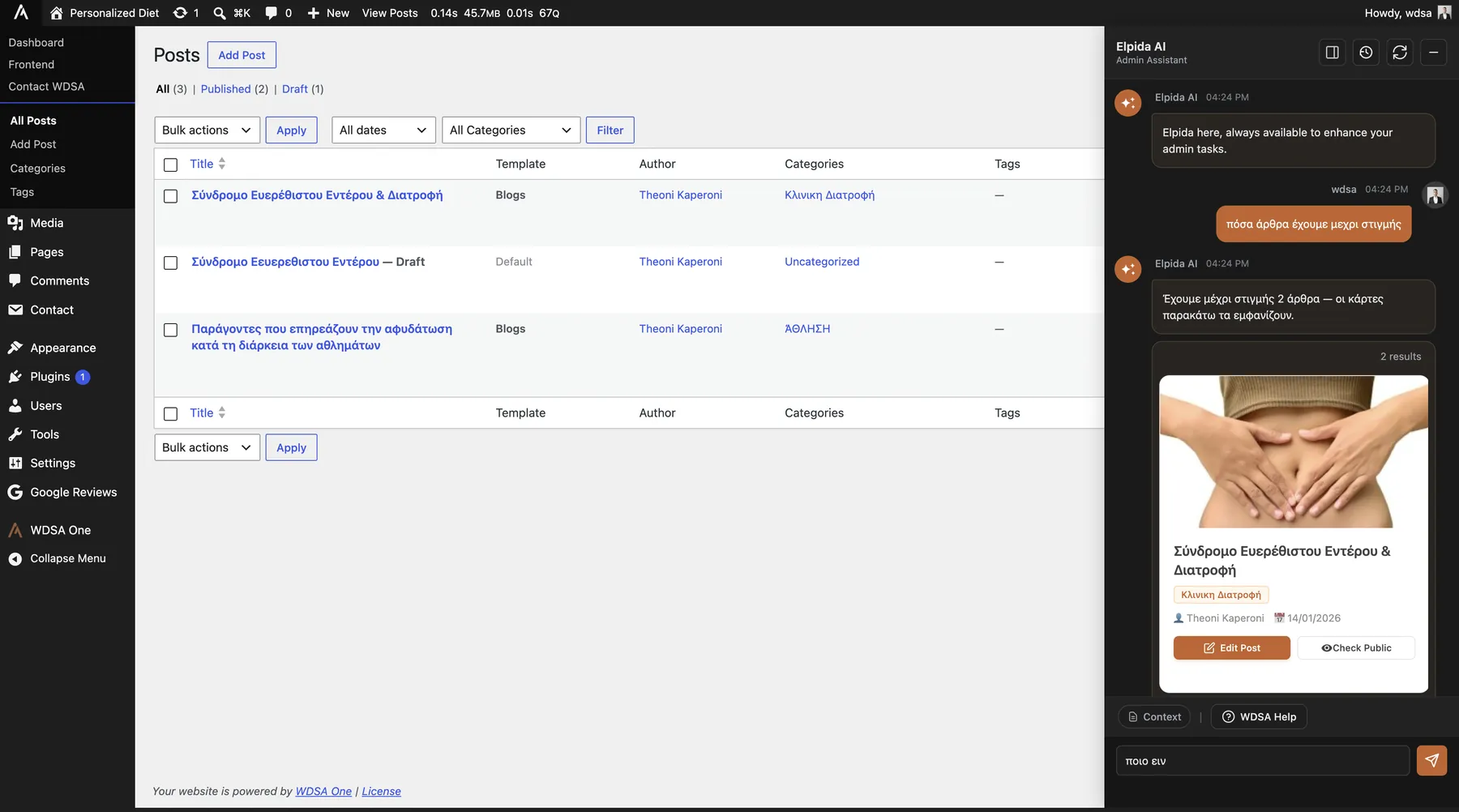Click the comments bubble icon in the admin bar
1459x812 pixels.
pyautogui.click(x=271, y=13)
